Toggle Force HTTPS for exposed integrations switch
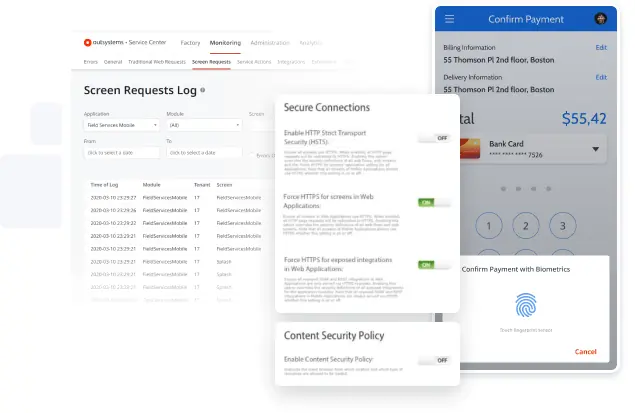 tap(434, 265)
